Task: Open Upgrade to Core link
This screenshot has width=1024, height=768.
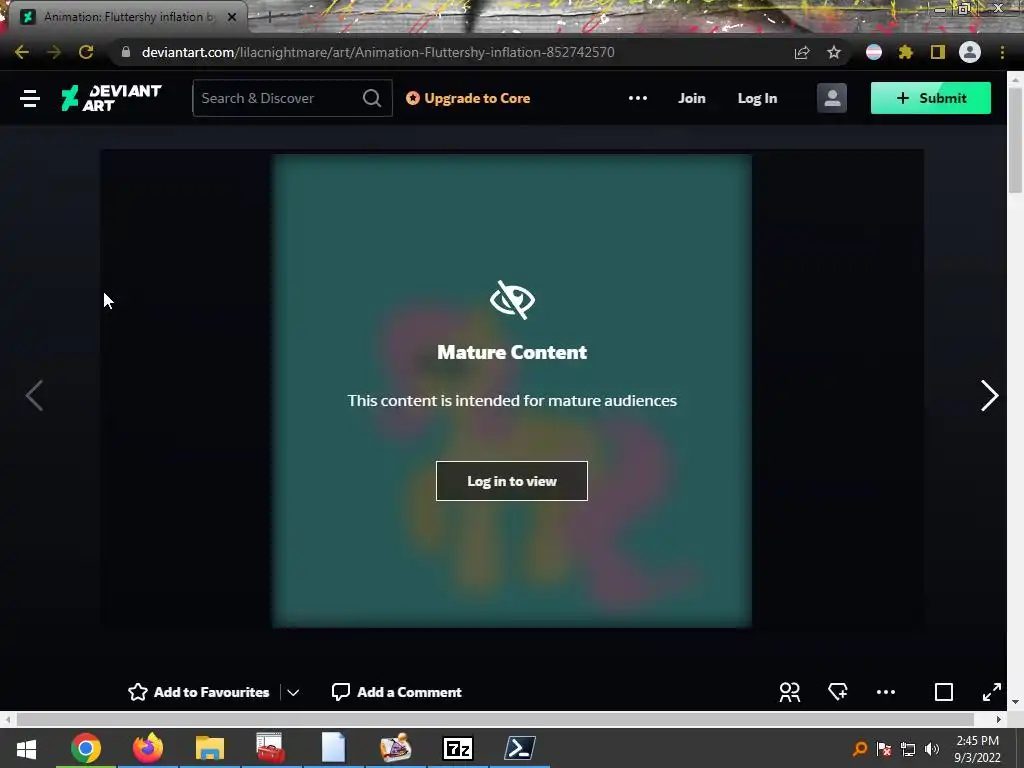Action: [468, 99]
